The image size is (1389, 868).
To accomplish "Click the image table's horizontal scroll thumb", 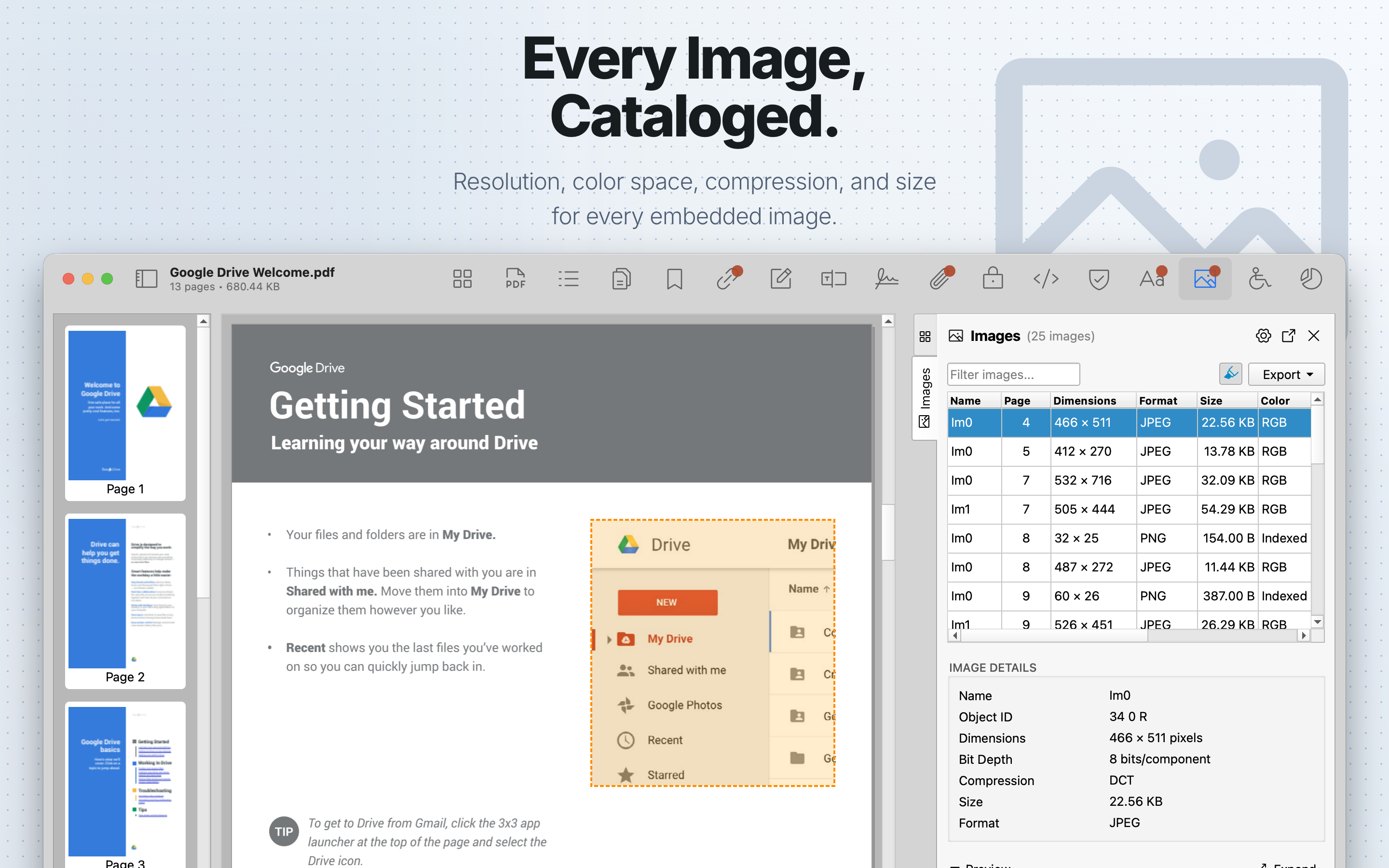I will 1055,636.
